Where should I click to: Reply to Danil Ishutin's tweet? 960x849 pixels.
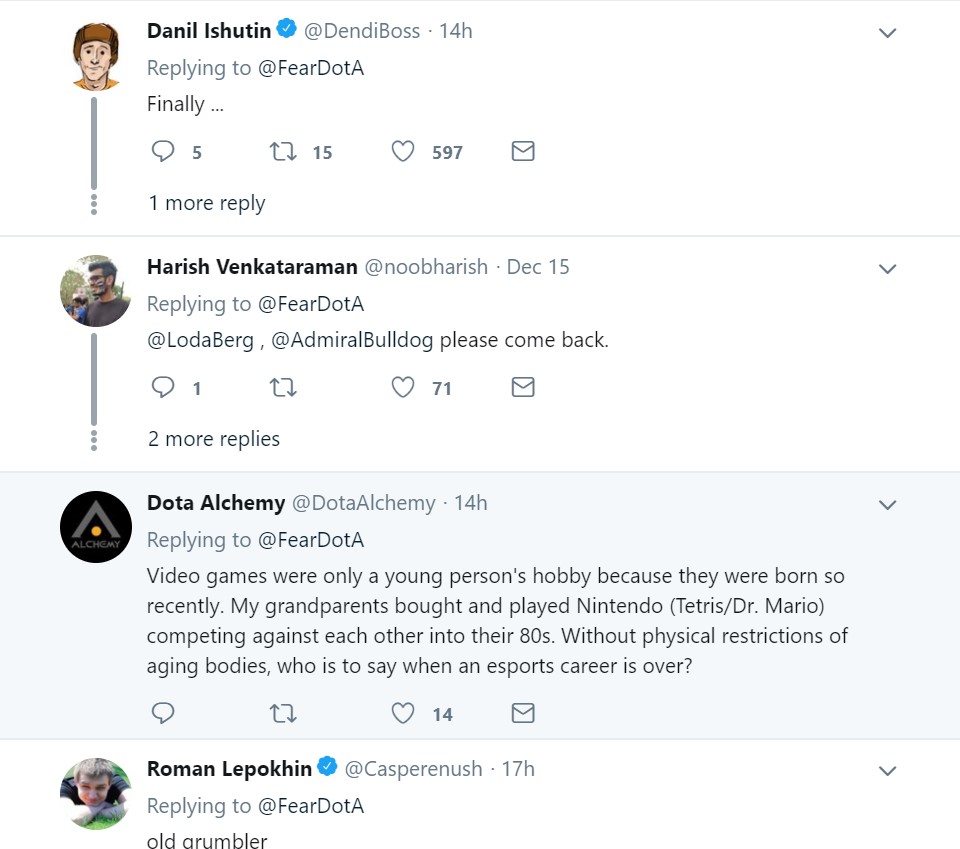coord(163,152)
